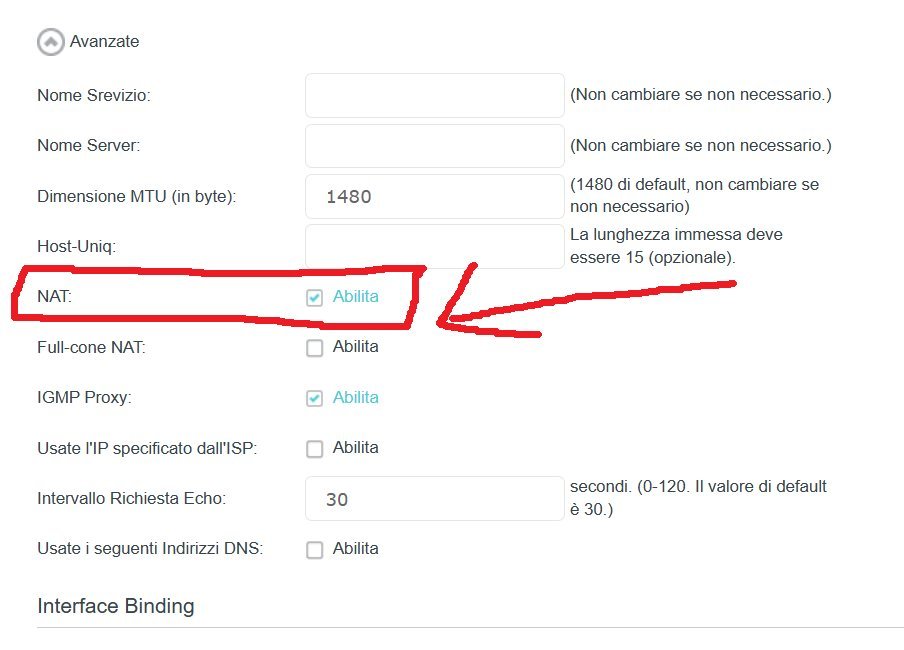This screenshot has width=904, height=650.
Task: Click the Abilita label beside NAT
Action: (356, 297)
